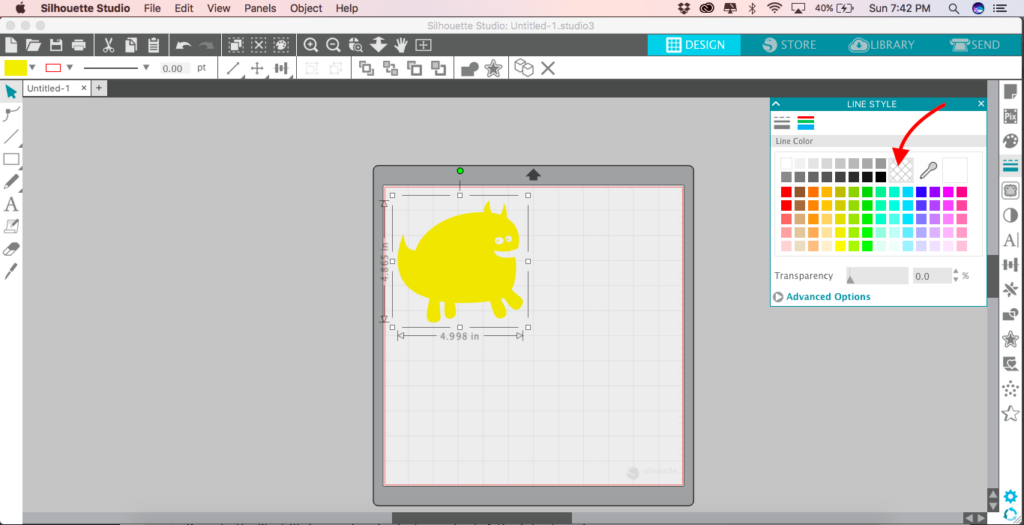This screenshot has height=525, width=1024.
Task: Open the STORE tab
Action: 789,45
